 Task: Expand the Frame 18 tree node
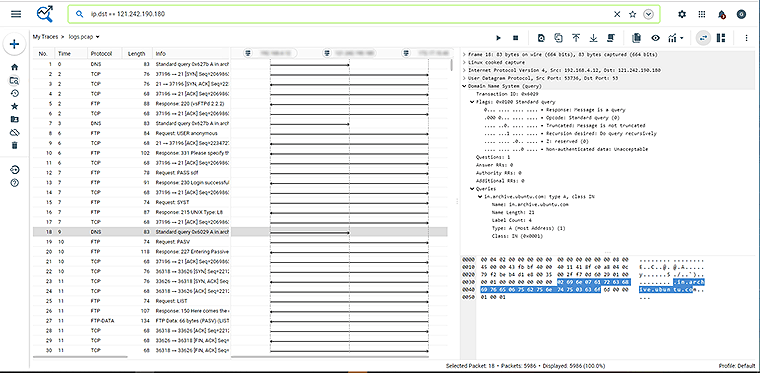coord(464,54)
